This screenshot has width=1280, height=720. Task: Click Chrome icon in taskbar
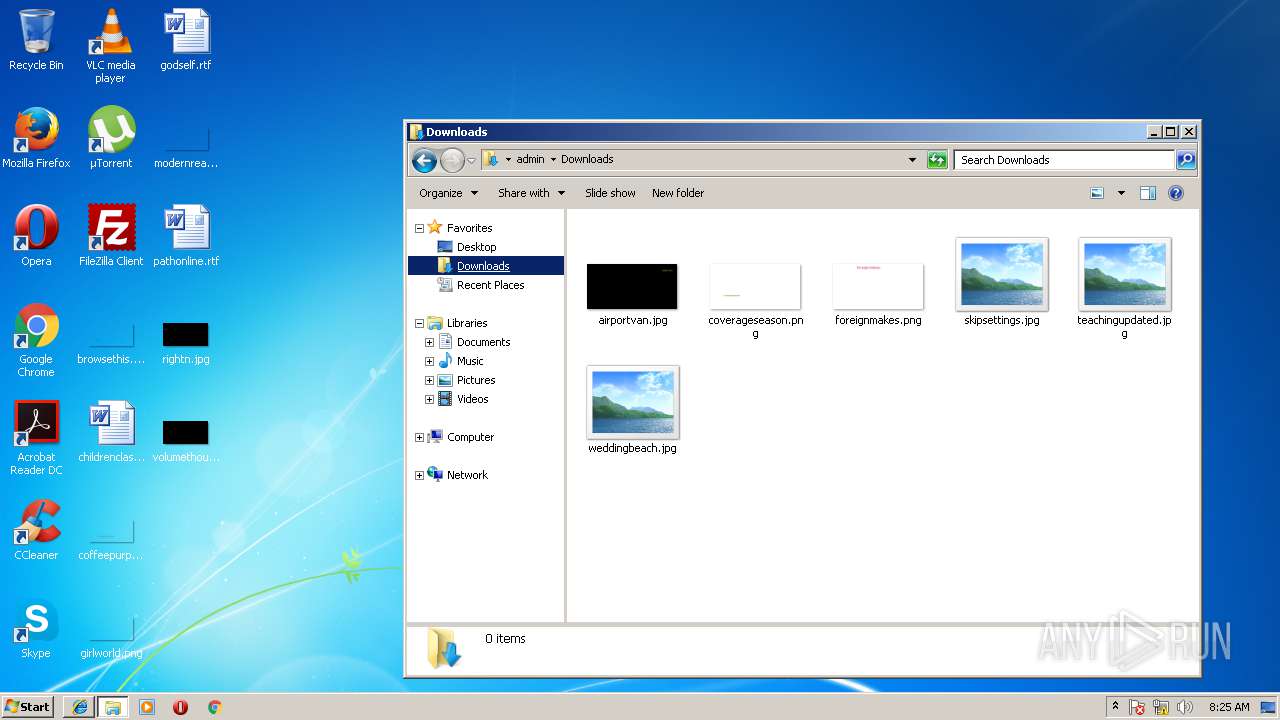pyautogui.click(x=214, y=707)
